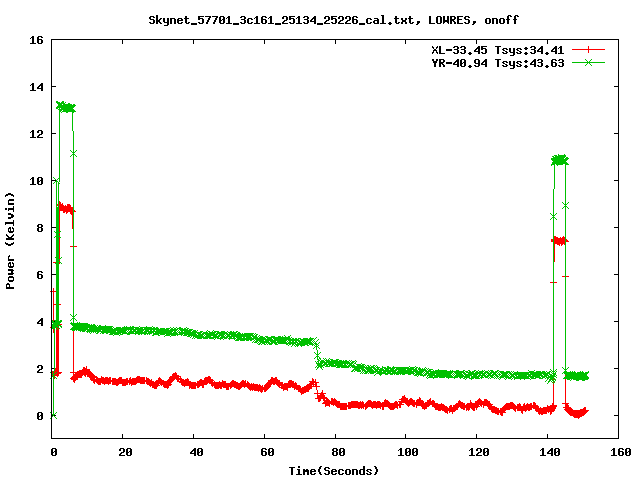The image size is (640, 480).
Task: Click the y-axis tick label 12
Action: coord(36,134)
